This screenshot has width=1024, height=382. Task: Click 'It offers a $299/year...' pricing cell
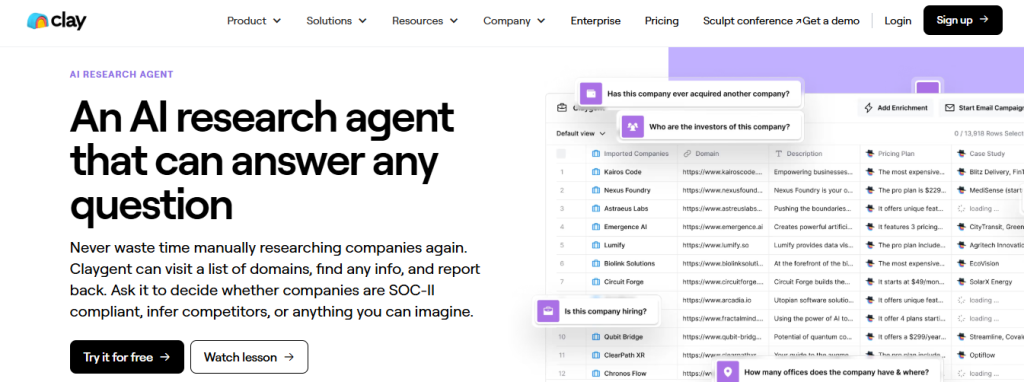pyautogui.click(x=906, y=337)
